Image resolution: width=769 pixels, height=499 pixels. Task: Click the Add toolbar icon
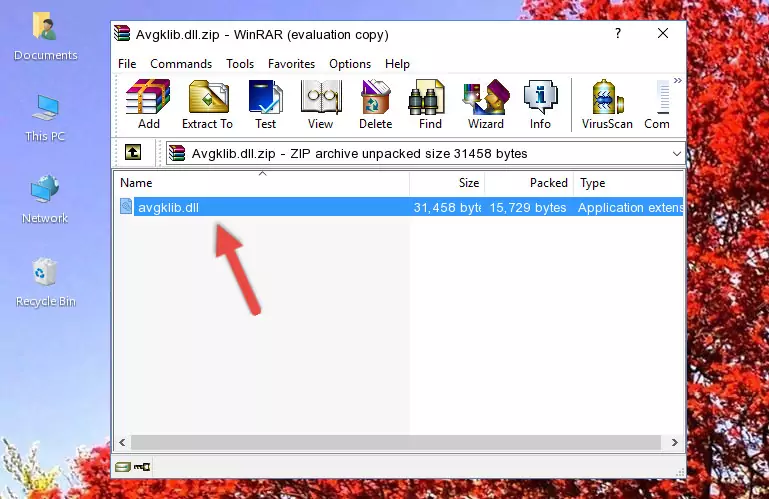point(148,105)
